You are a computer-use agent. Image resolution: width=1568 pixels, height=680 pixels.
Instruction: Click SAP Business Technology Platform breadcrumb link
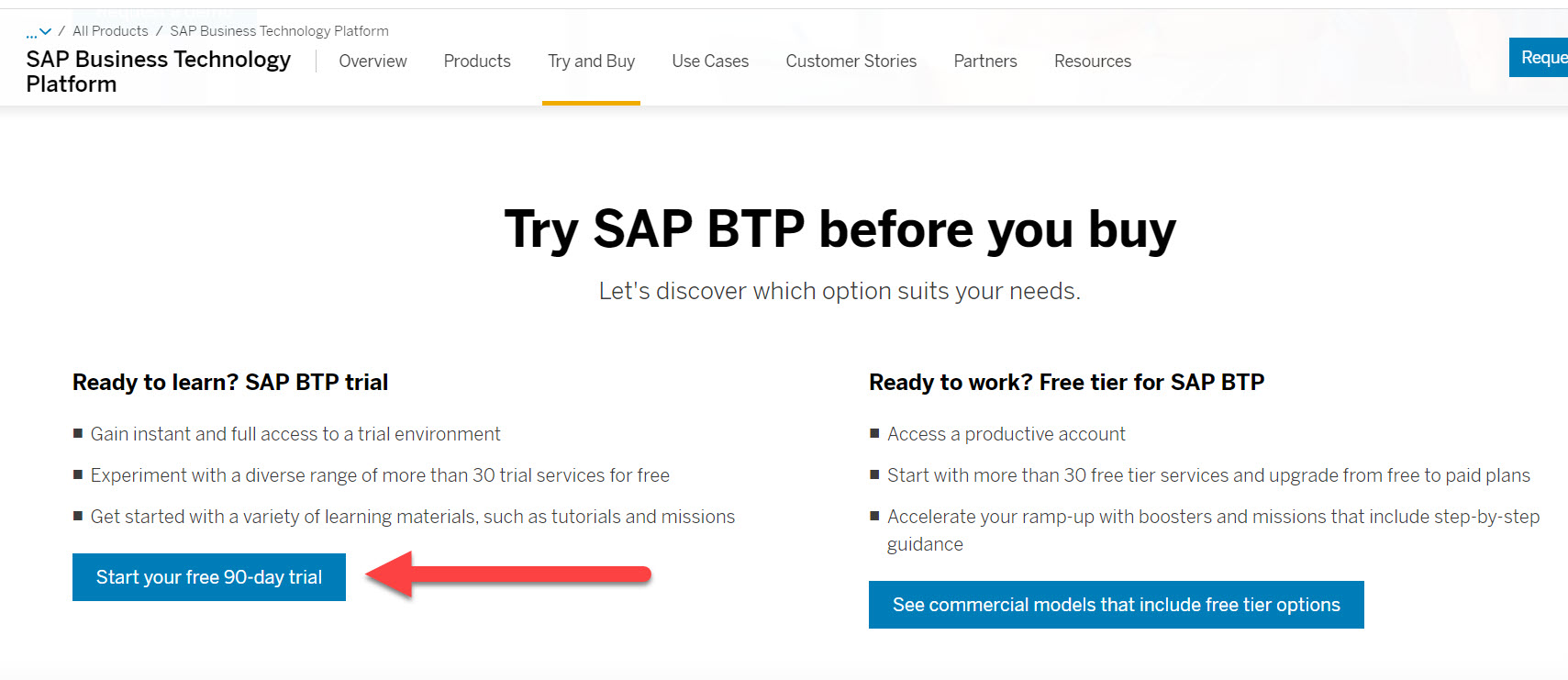pos(279,31)
